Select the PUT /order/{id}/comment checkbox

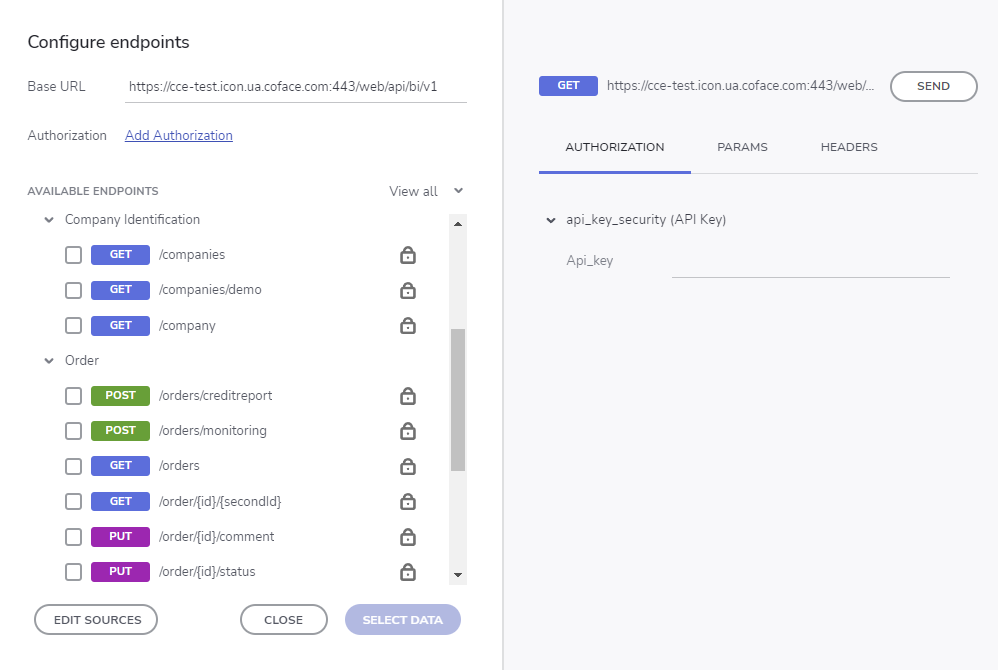click(73, 537)
